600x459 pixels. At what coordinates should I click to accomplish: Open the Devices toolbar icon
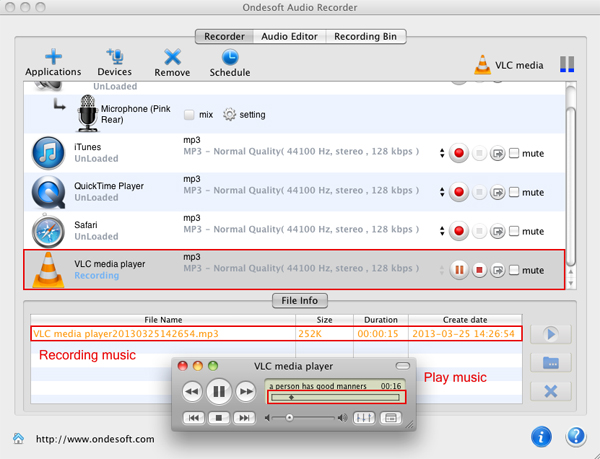click(x=114, y=57)
